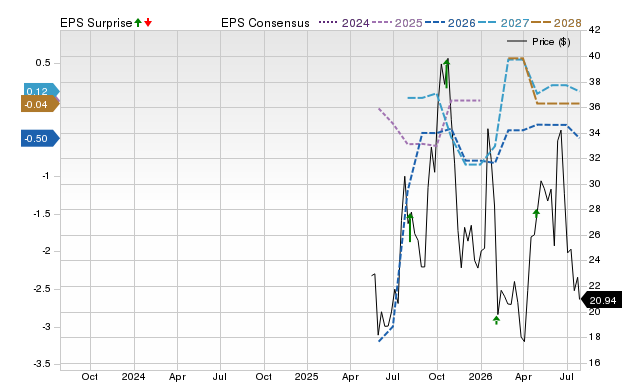Select the green surprise arrow near October 2025 peak

(x=447, y=73)
